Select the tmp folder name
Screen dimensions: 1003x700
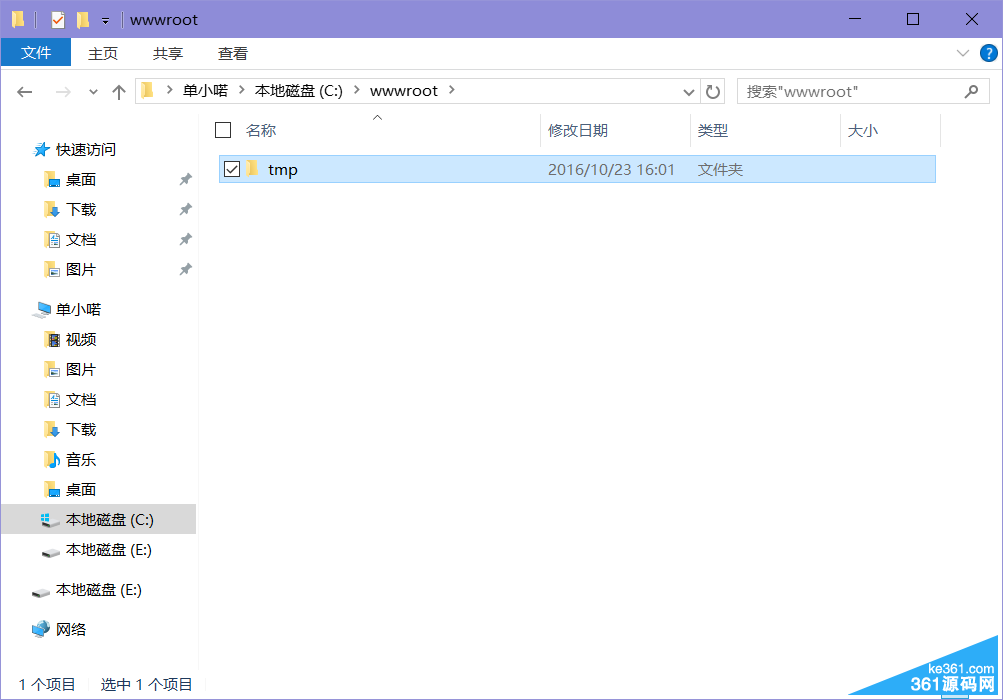[x=283, y=170]
